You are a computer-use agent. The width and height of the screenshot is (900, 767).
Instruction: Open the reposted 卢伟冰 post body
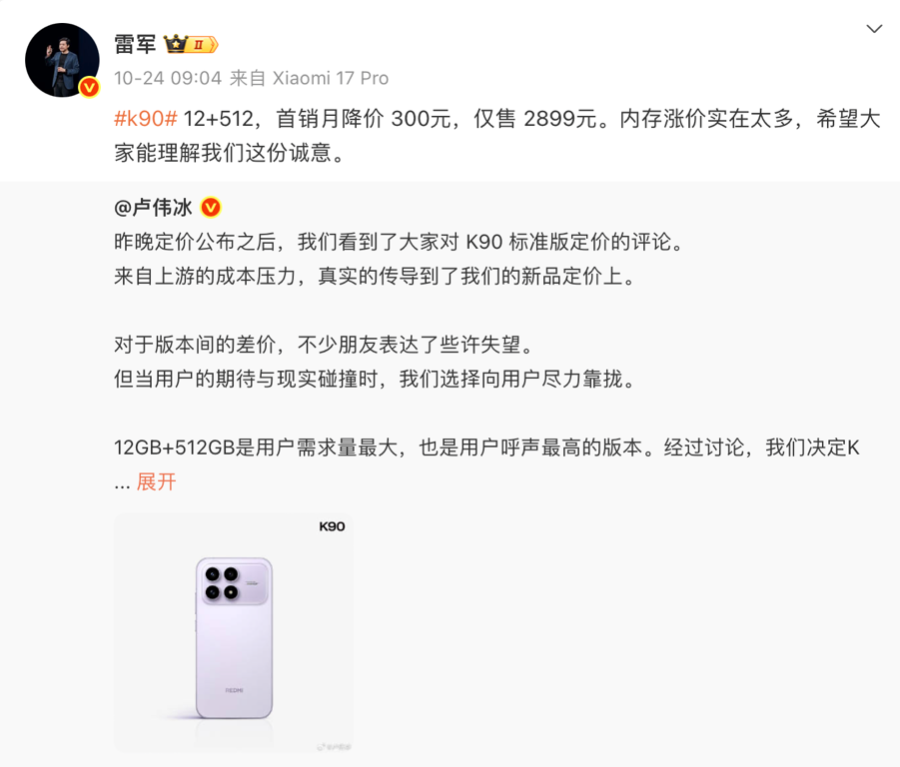coord(487,362)
